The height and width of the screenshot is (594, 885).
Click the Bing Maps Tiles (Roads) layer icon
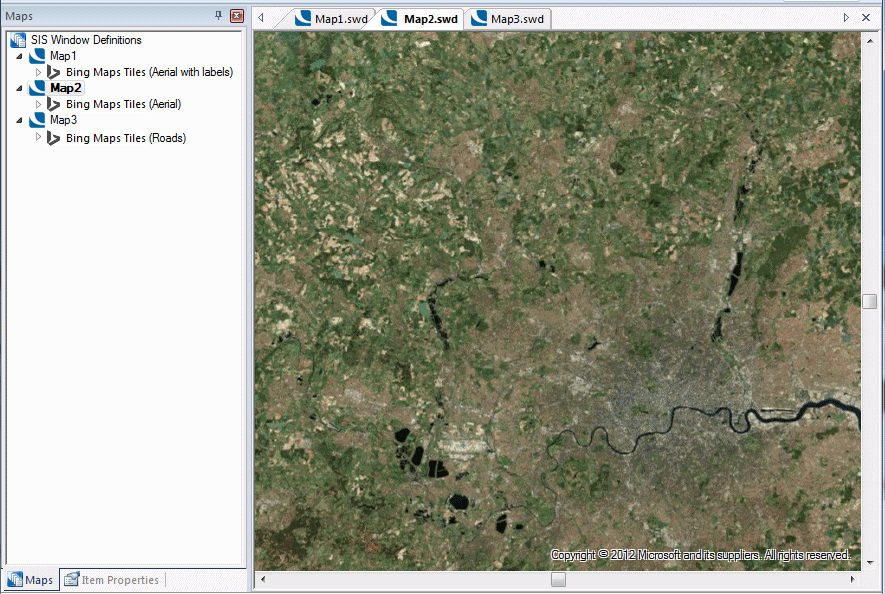53,137
